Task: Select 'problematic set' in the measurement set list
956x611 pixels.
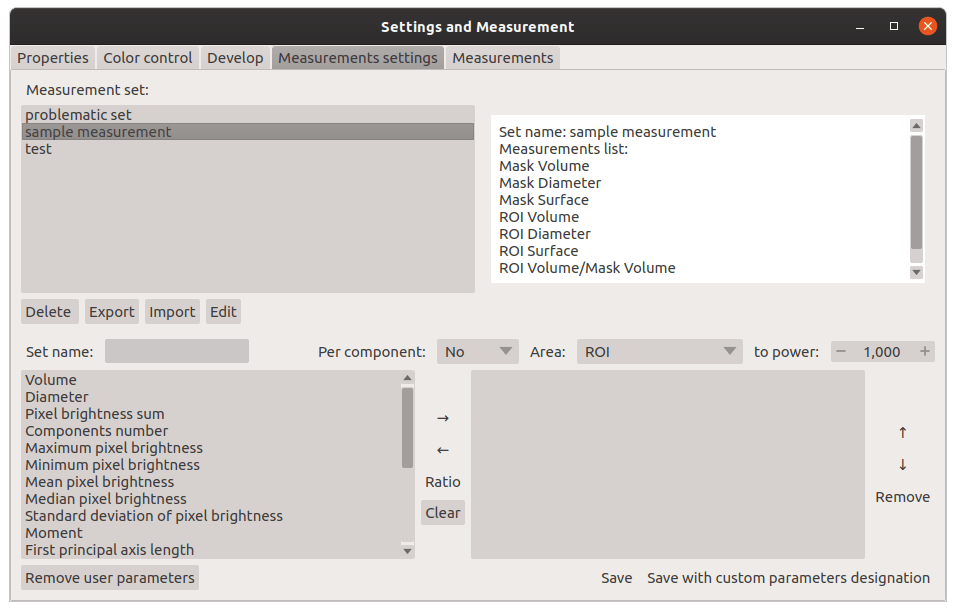Action: click(x=248, y=115)
